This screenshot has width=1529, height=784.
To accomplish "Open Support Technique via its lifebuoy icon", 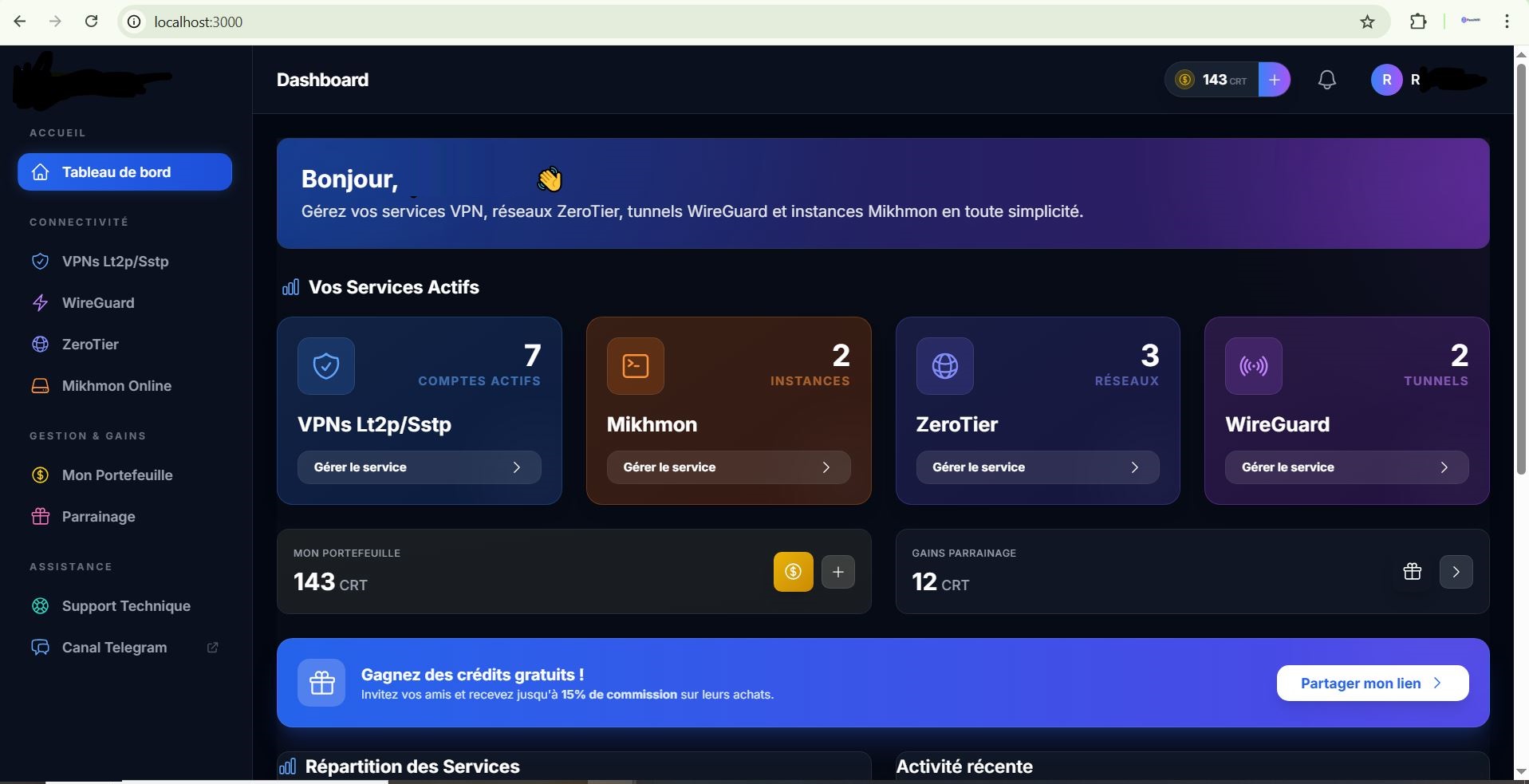I will pos(40,606).
